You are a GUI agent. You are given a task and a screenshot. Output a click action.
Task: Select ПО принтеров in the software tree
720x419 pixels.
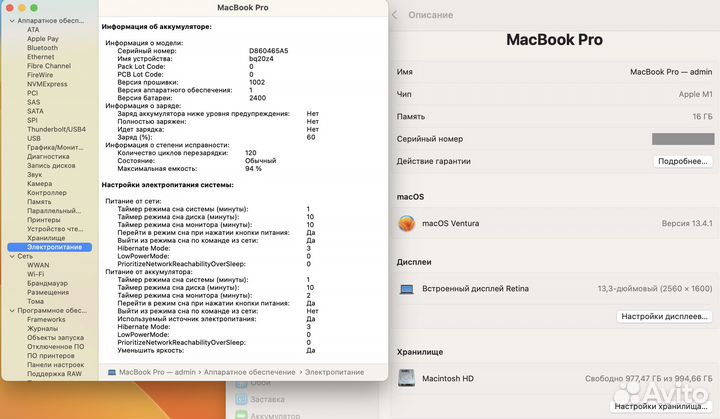click(x=51, y=356)
